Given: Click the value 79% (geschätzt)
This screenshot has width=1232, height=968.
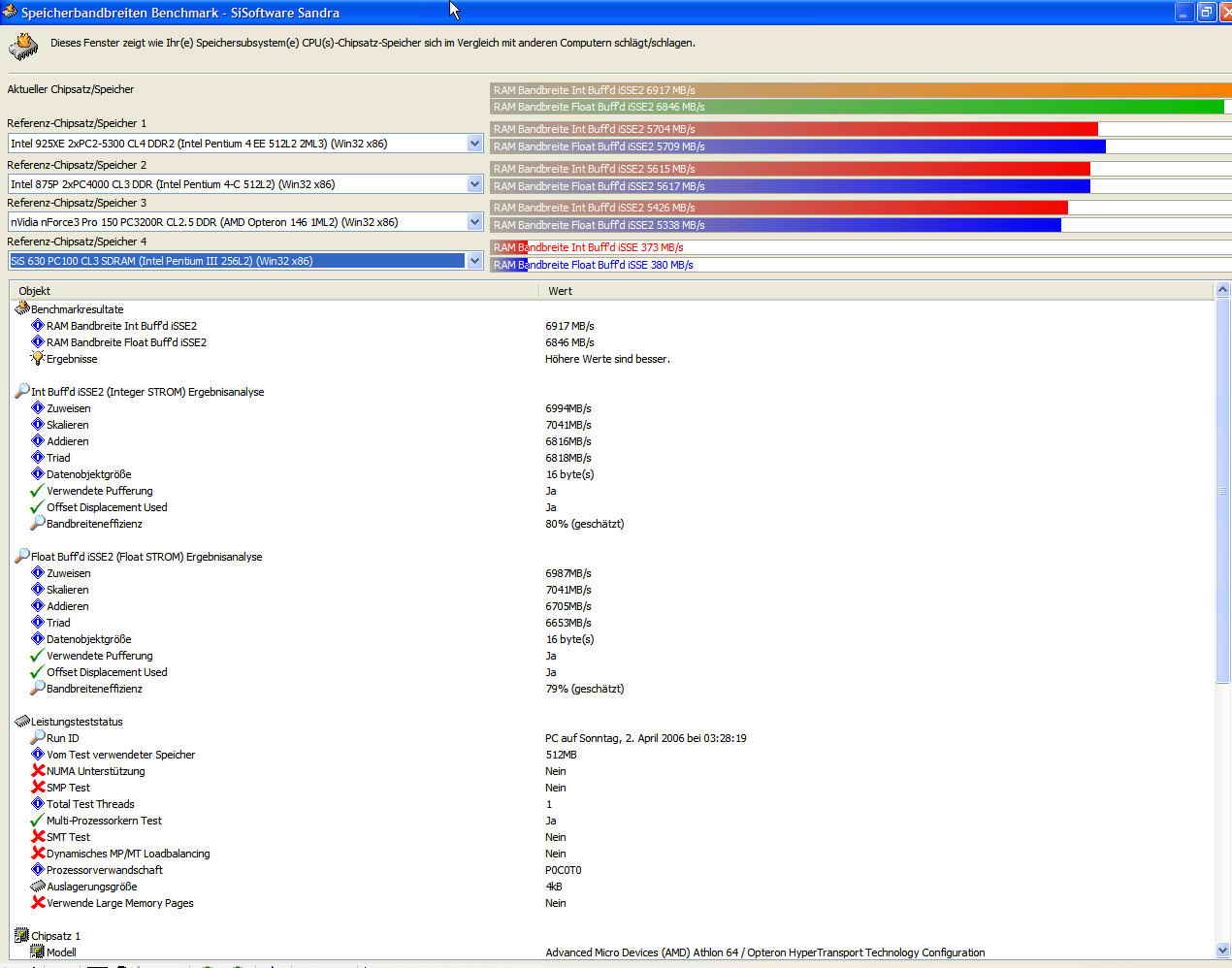Looking at the screenshot, I should tap(585, 689).
